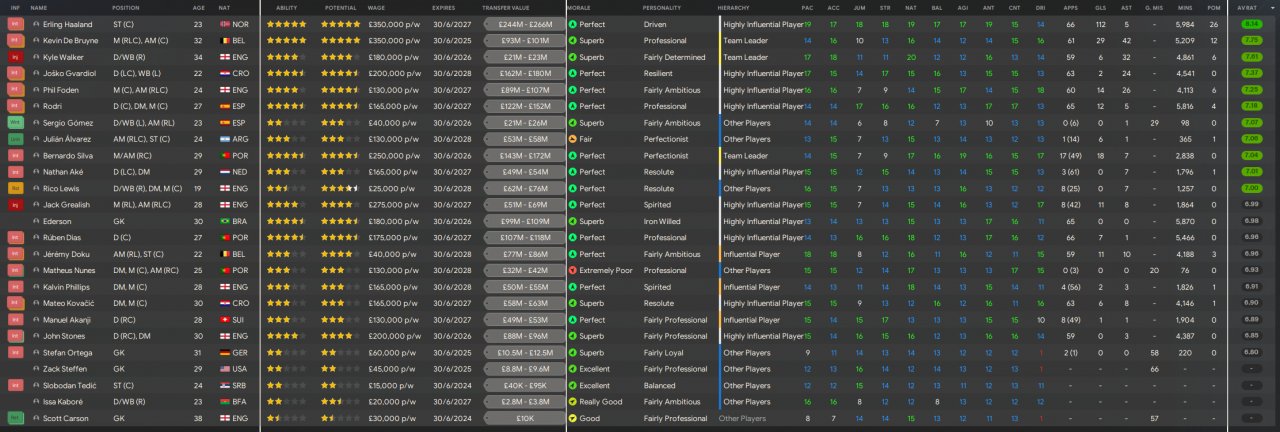This screenshot has height=432, width=1280.
Task: Click the Switzerland flag in Manuel Akanji's row
Action: [225, 320]
